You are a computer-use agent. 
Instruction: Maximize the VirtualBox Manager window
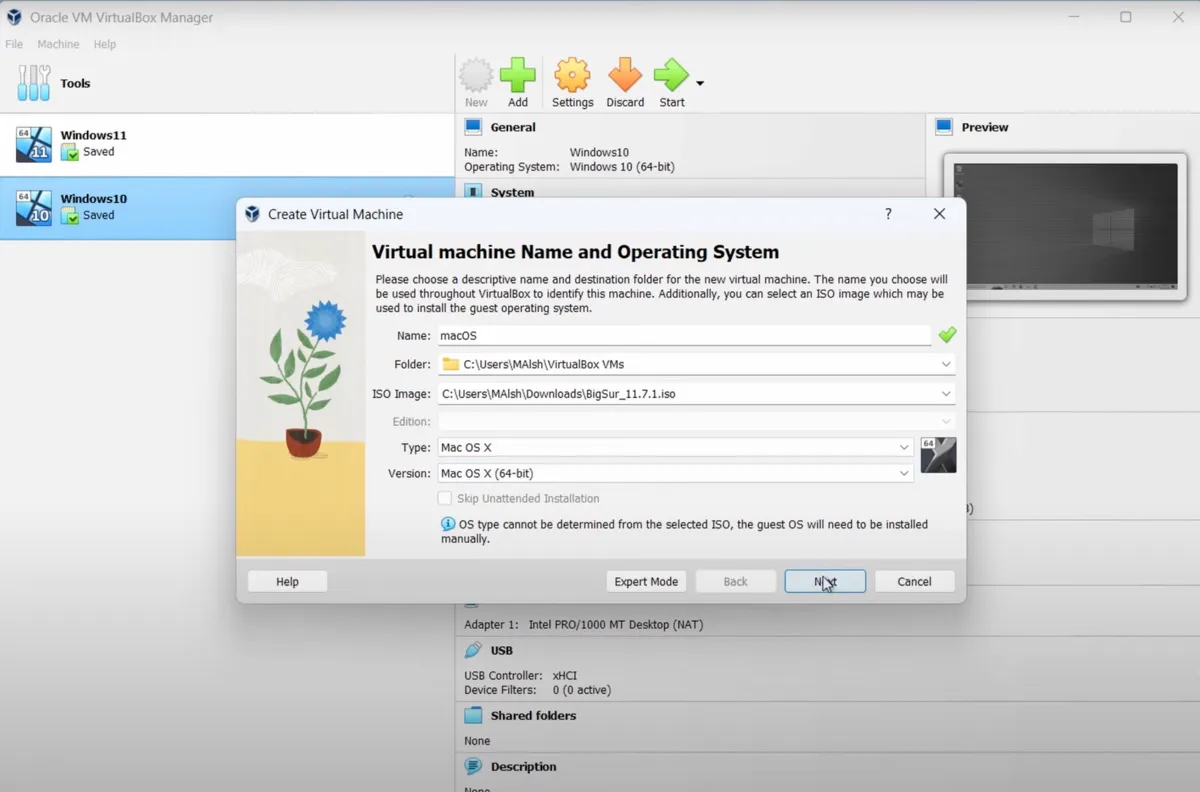point(1125,17)
